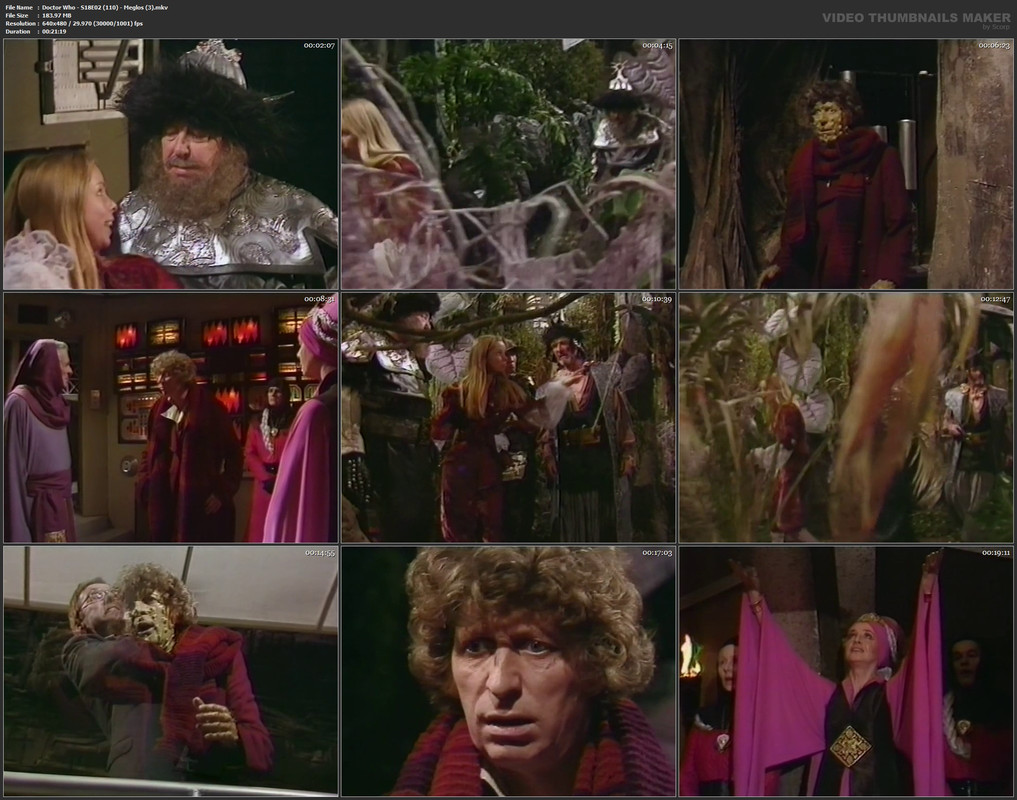Select the file name 'Doctor Who - S18E02 (110) - Meglos (3).mkv'
The image size is (1017, 800).
[105, 8]
